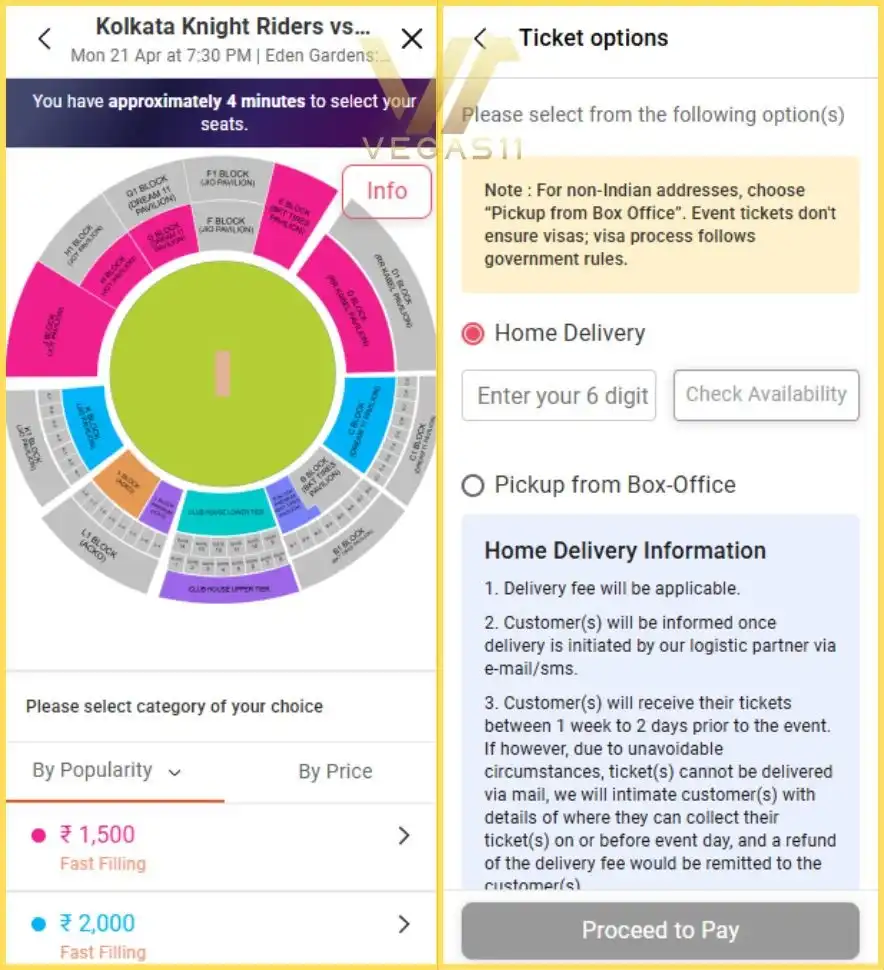This screenshot has height=970, width=884.
Task: Pick the teal Club House Lower Tier section
Action: pos(228,513)
